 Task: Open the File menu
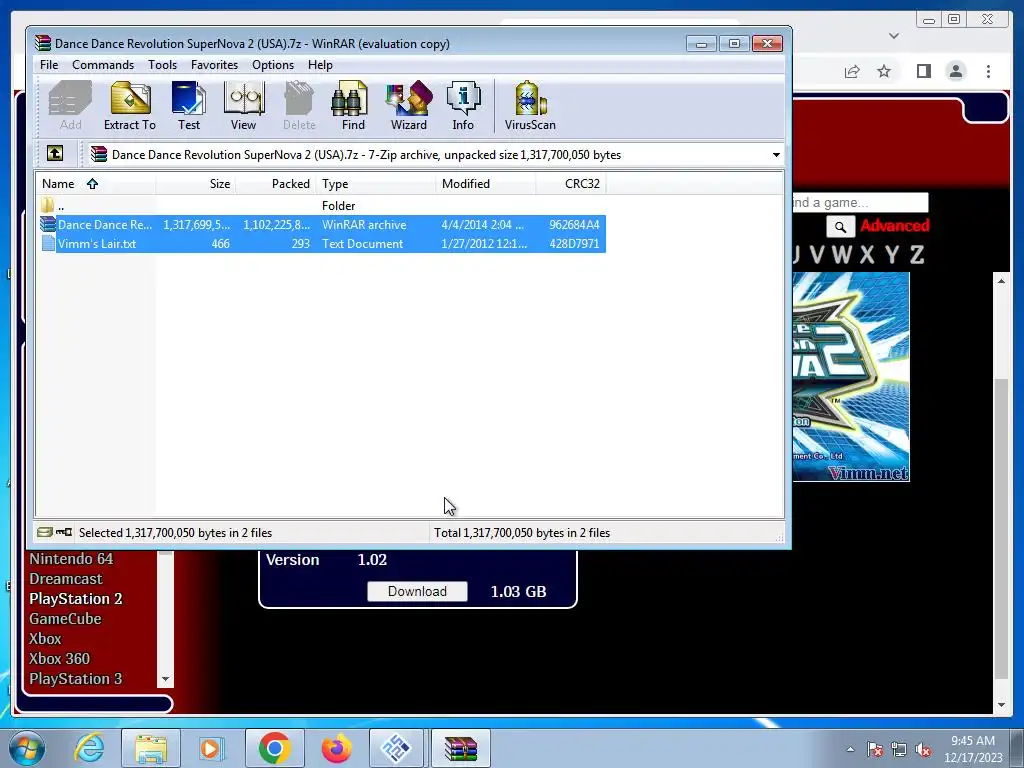point(49,65)
